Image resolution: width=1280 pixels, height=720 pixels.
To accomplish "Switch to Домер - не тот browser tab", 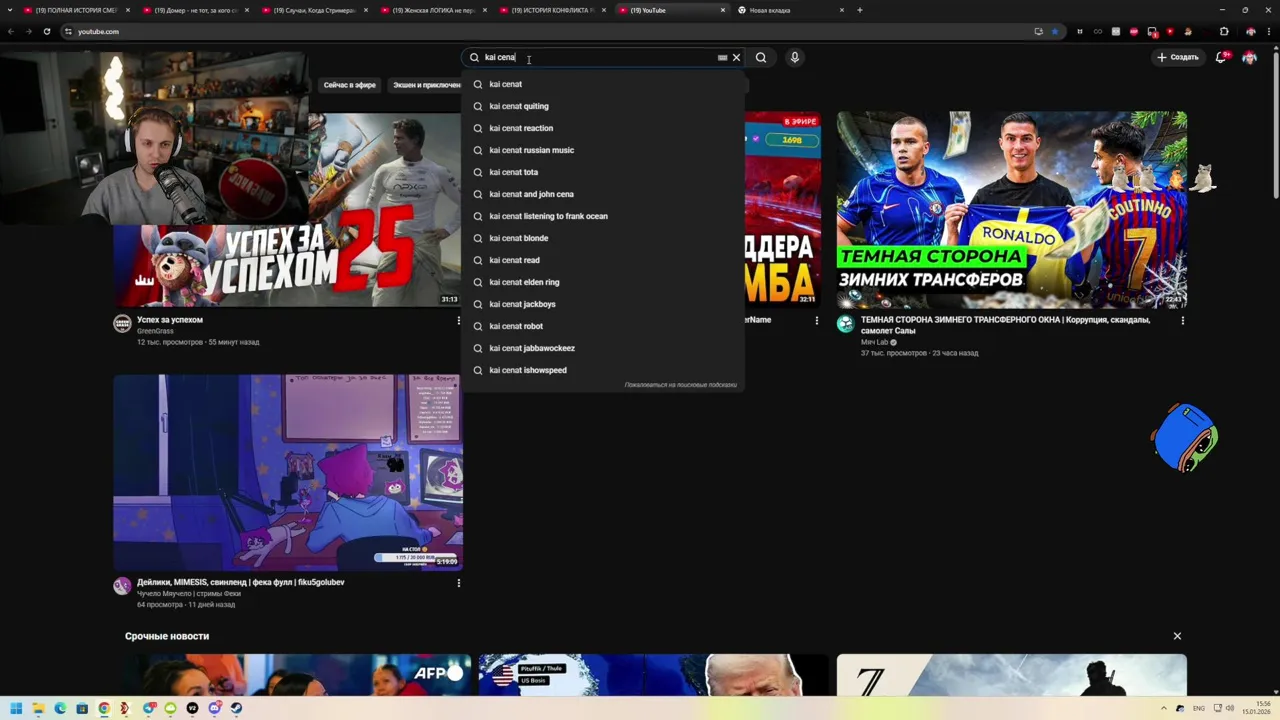I will coord(195,10).
